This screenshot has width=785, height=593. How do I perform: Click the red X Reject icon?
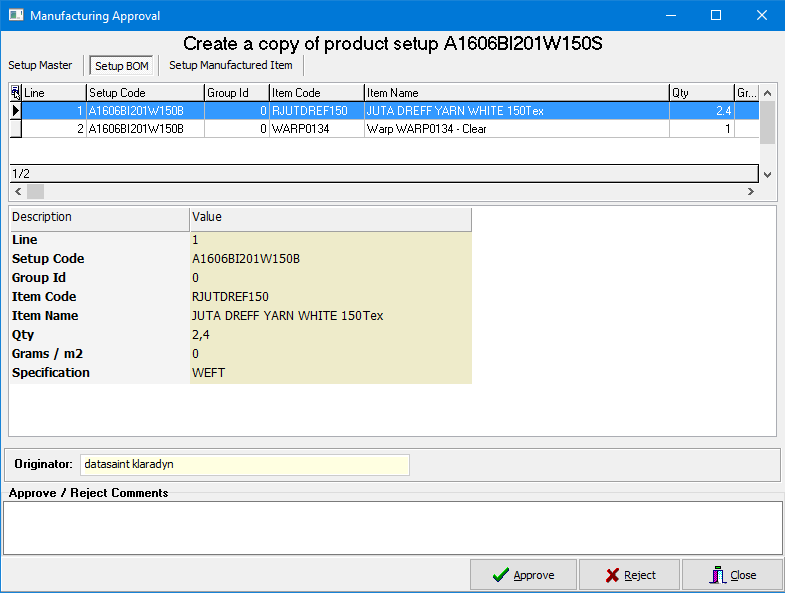612,575
